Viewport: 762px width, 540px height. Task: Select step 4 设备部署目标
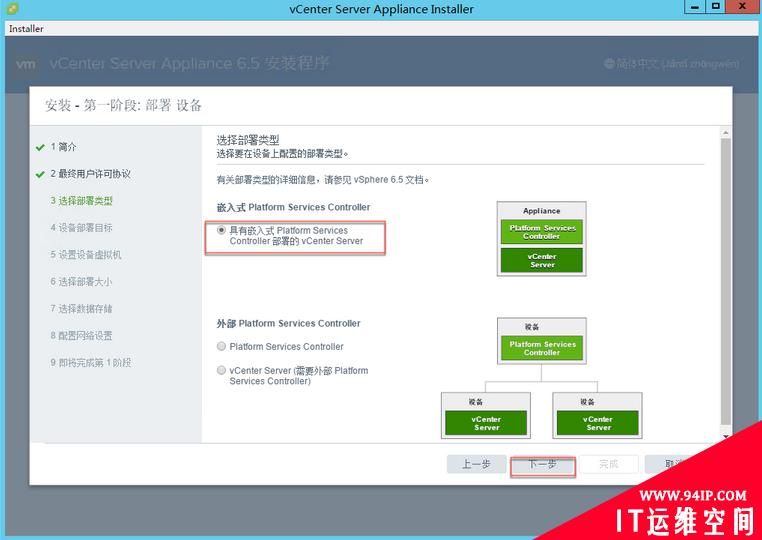(x=81, y=227)
